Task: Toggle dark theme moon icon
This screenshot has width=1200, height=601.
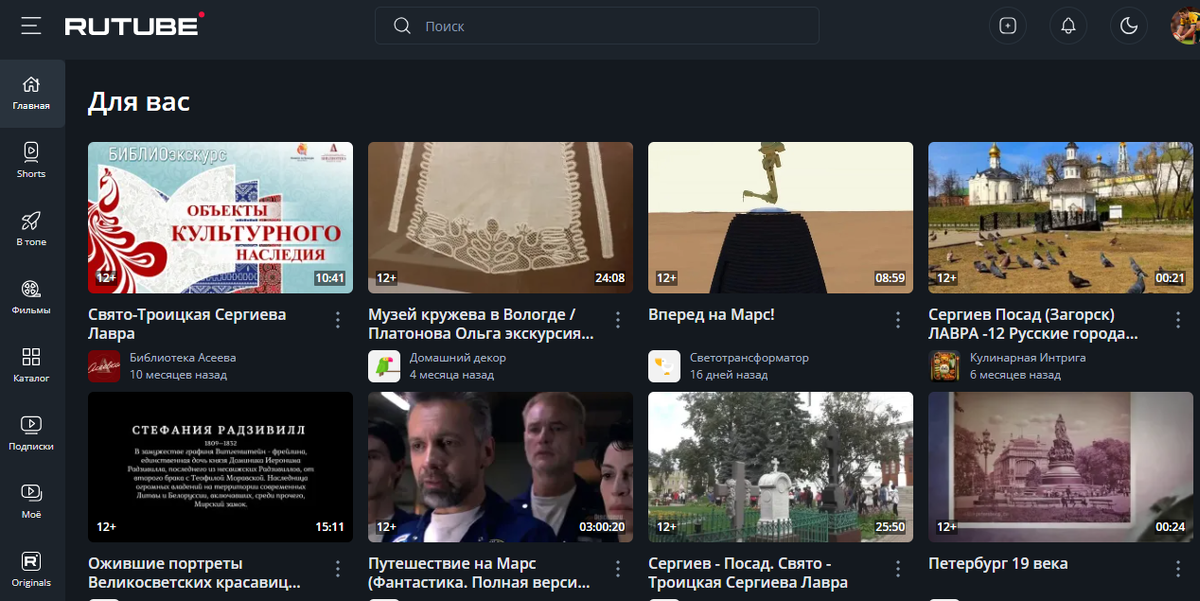Action: point(1130,26)
